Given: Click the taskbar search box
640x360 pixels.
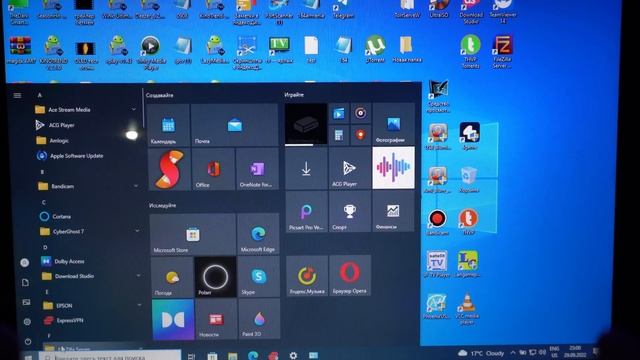Looking at the screenshot, I should click(x=110, y=356).
